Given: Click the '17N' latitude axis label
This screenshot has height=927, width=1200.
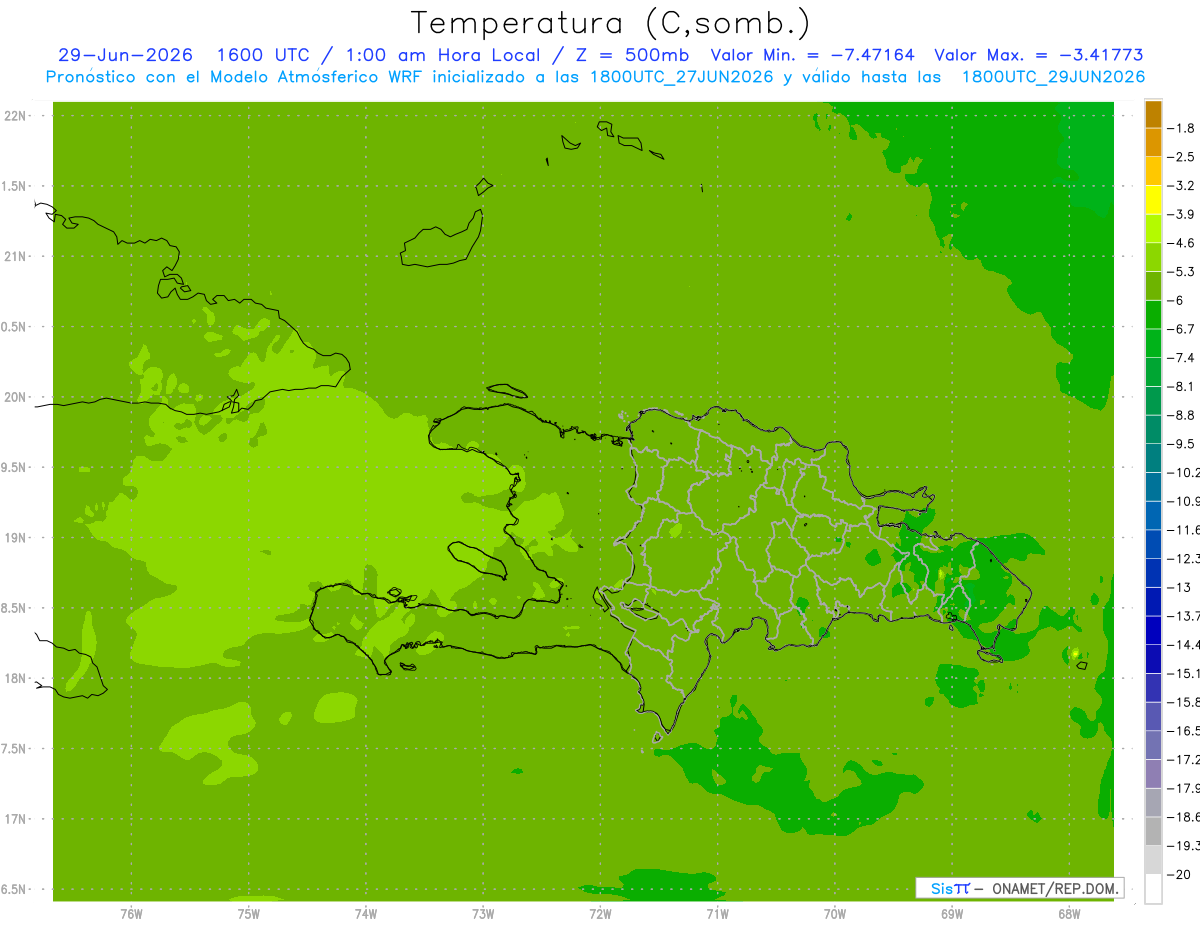Looking at the screenshot, I should point(15,819).
